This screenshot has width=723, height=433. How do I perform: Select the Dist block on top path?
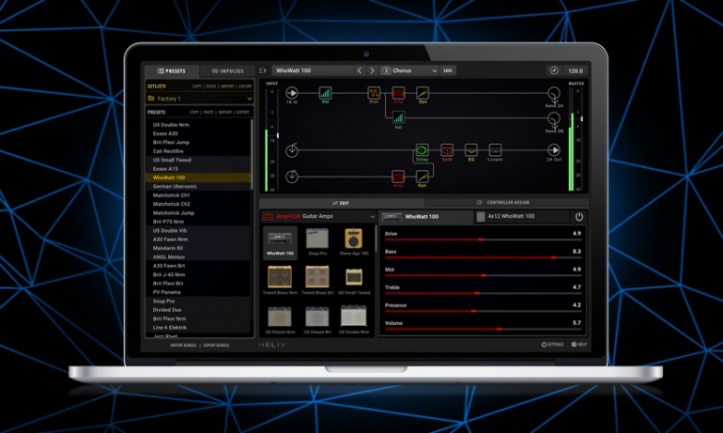374,94
